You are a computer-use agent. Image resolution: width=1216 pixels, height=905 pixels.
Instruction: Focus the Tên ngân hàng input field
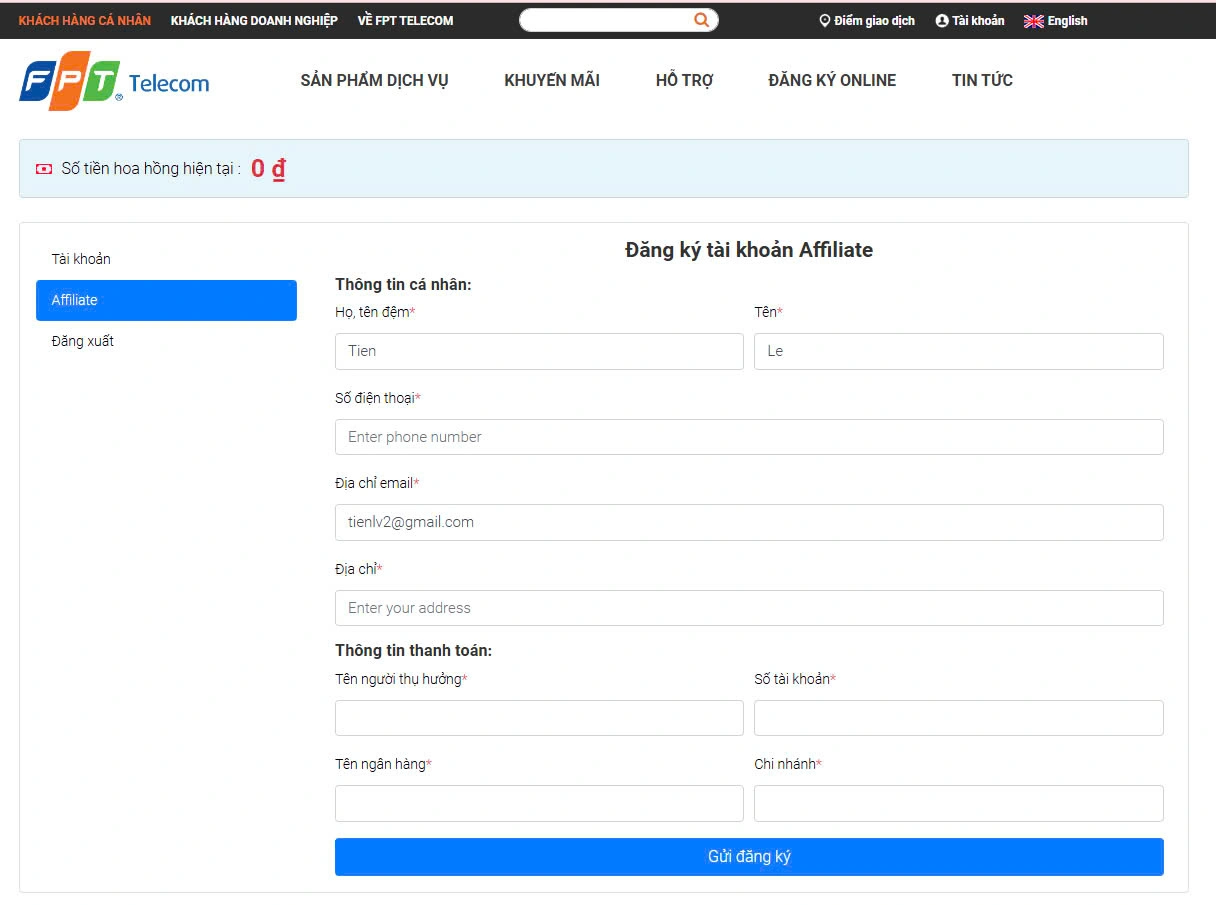pyautogui.click(x=539, y=804)
